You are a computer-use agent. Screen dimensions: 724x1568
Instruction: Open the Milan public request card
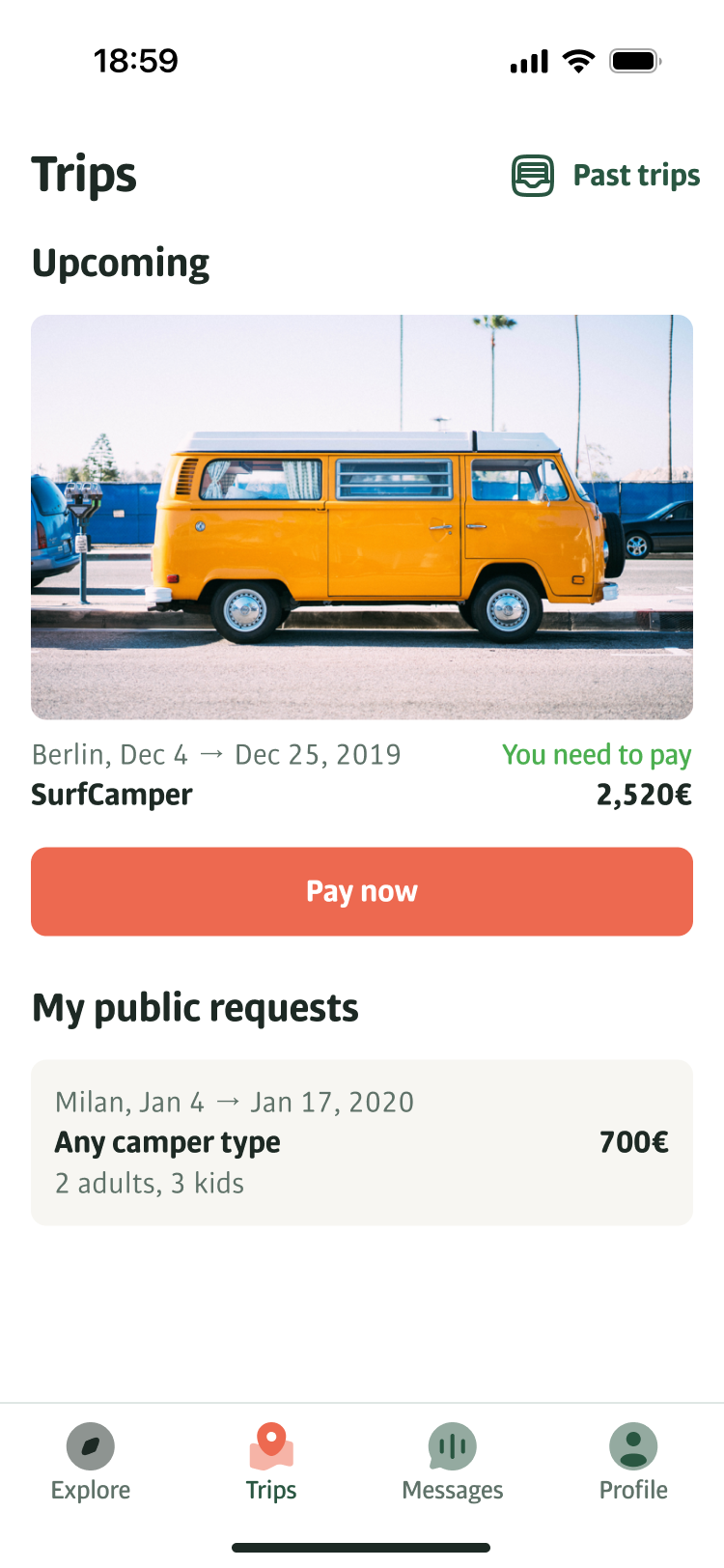pyautogui.click(x=362, y=1142)
